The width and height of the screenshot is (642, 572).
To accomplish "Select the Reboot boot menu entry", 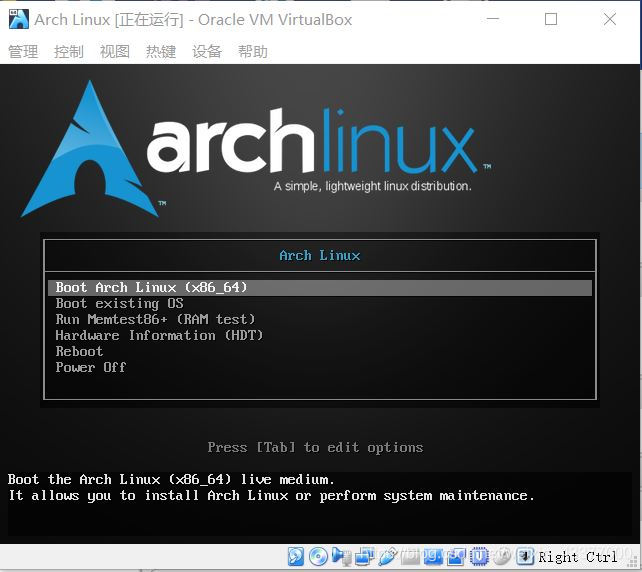I will pyautogui.click(x=320, y=351).
